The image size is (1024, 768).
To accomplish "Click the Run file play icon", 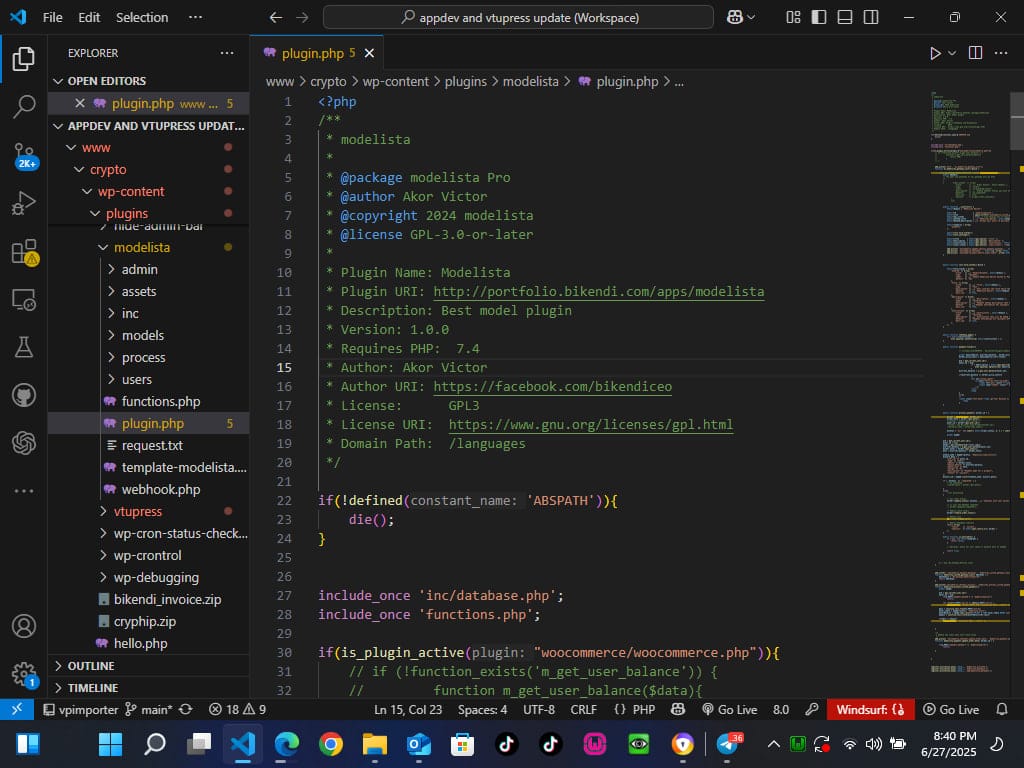I will pos(935,53).
